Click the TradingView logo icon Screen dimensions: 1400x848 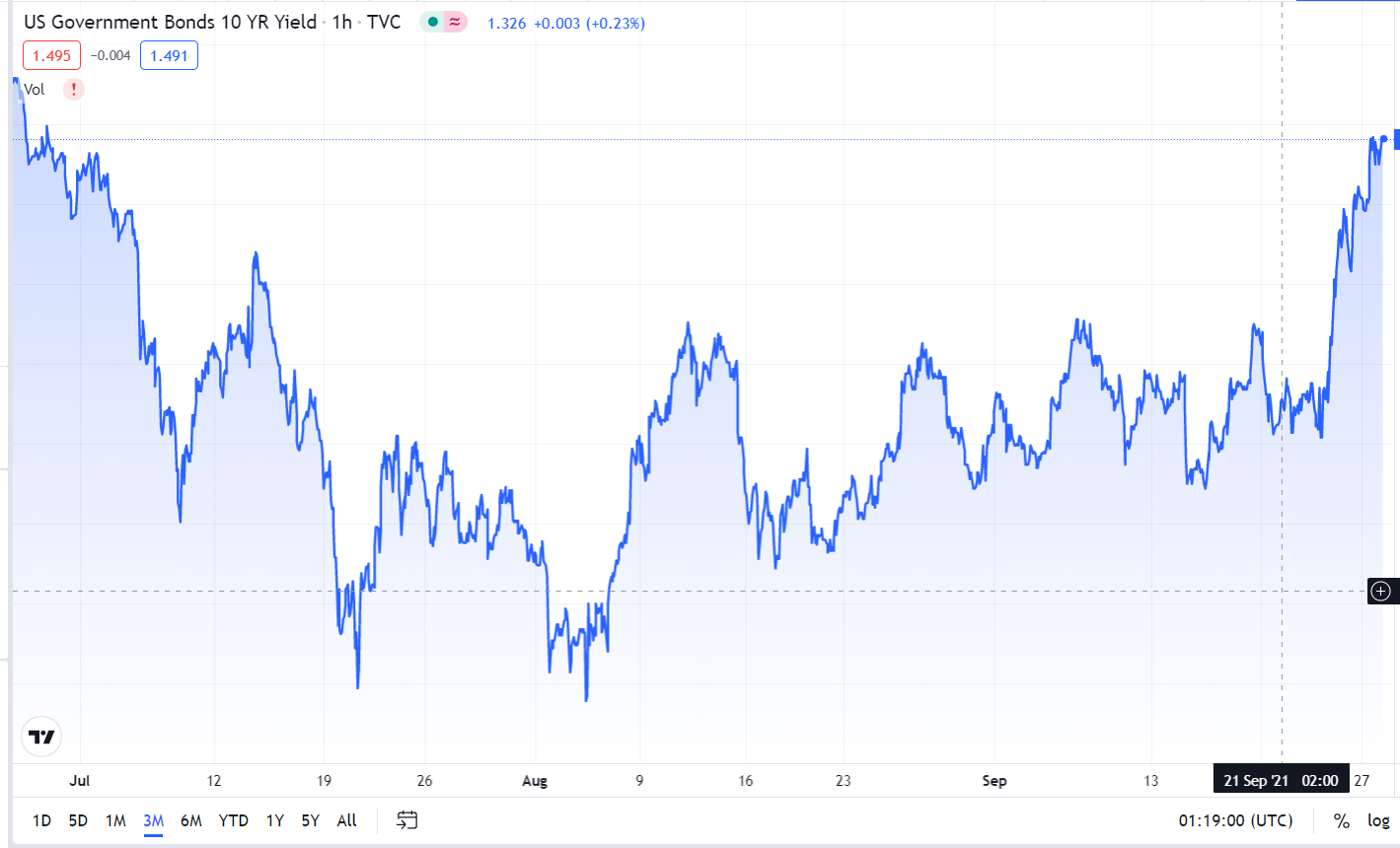tap(41, 737)
